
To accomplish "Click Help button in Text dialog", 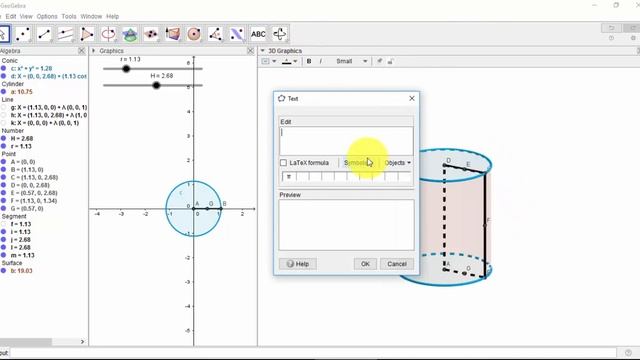I will (x=298, y=264).
